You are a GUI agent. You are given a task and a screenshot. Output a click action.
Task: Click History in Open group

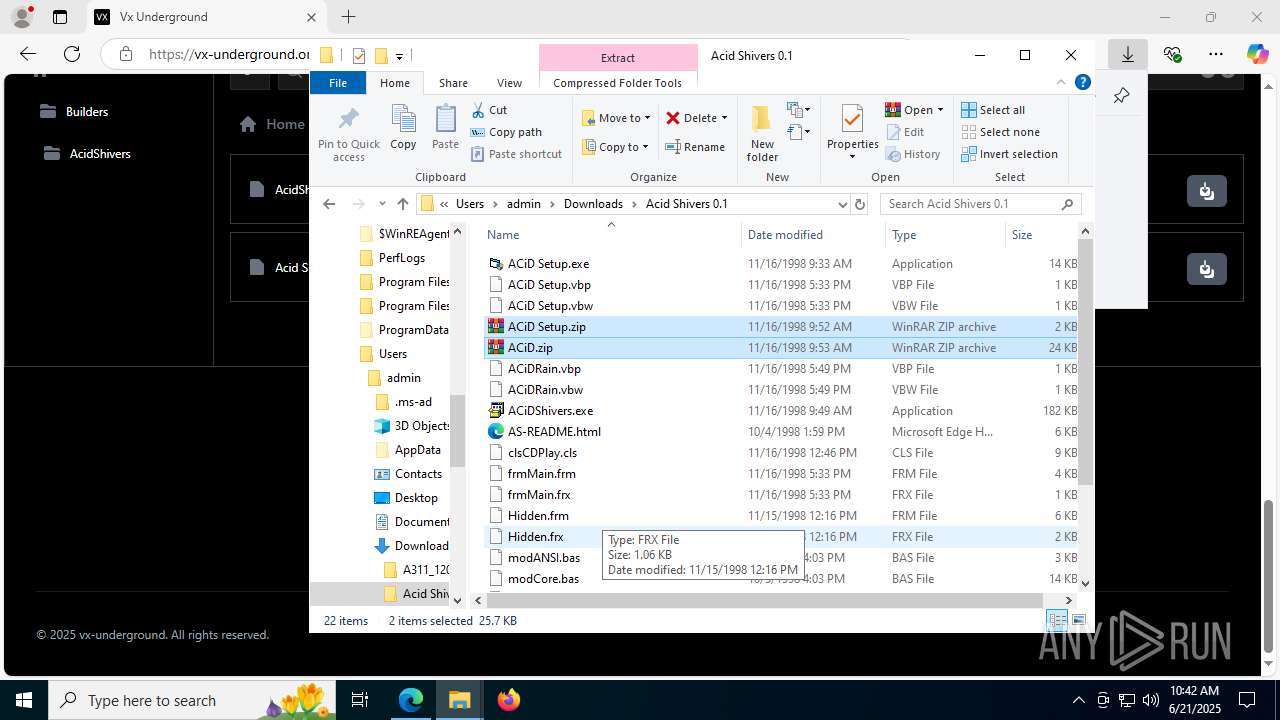click(x=913, y=154)
